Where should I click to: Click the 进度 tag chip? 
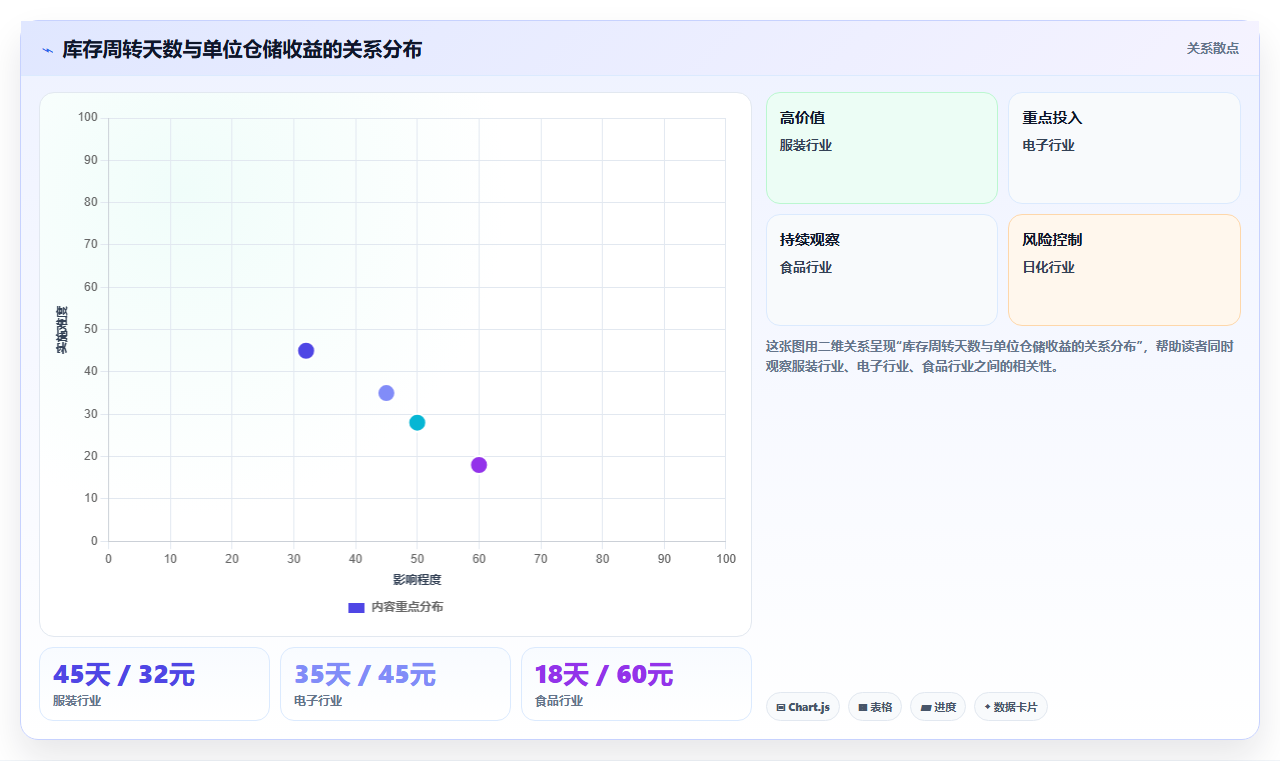click(937, 707)
